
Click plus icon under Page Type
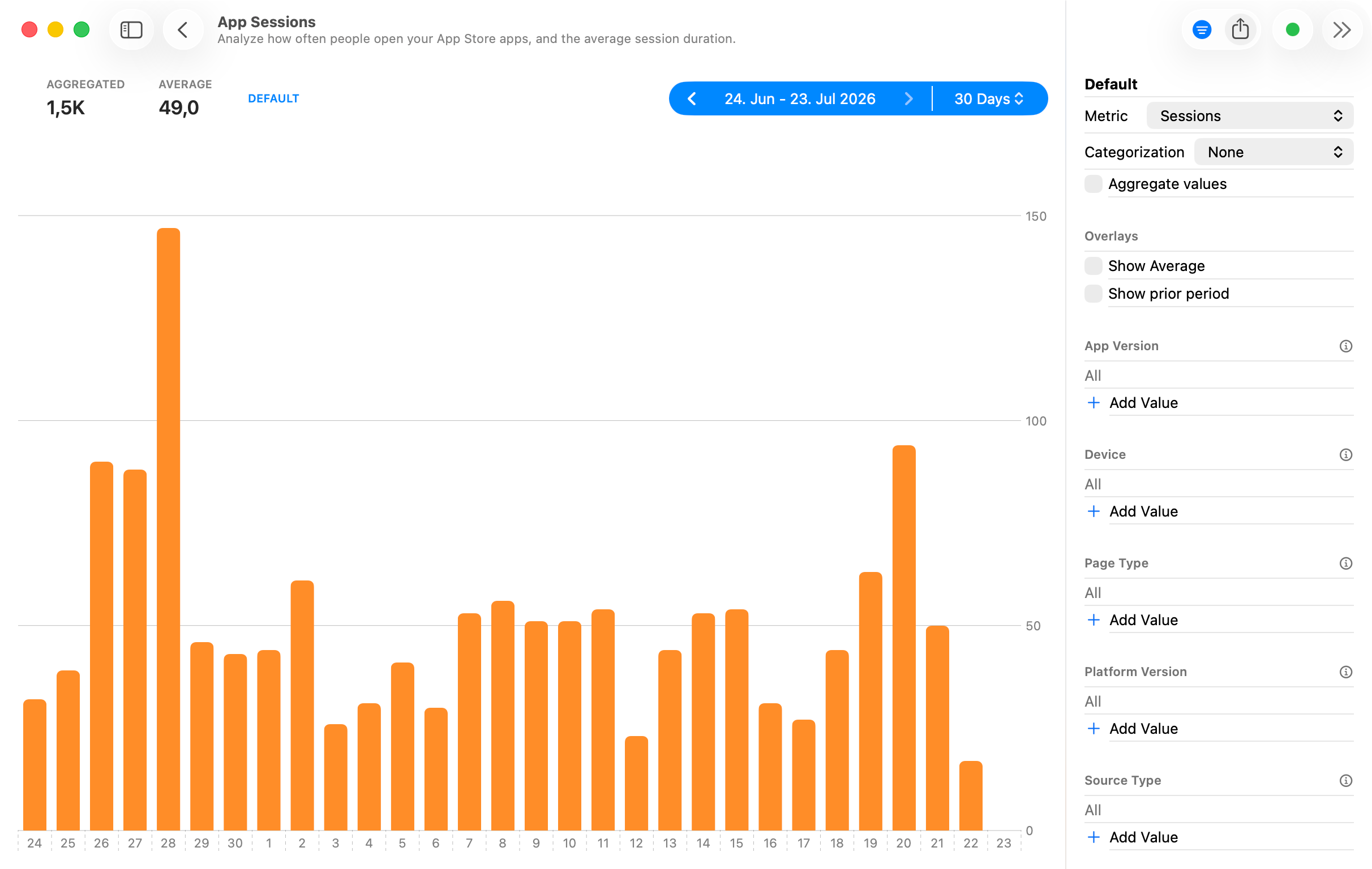[1094, 620]
